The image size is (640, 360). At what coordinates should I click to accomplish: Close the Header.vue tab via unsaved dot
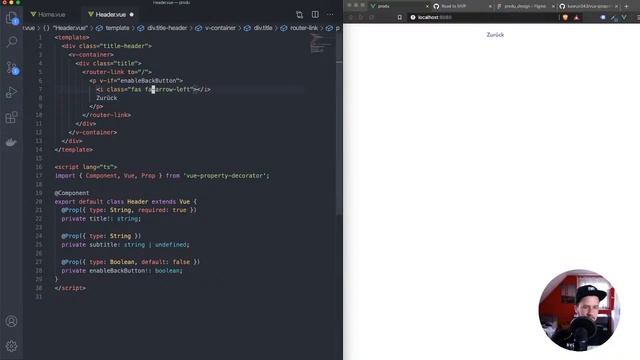[132, 15]
